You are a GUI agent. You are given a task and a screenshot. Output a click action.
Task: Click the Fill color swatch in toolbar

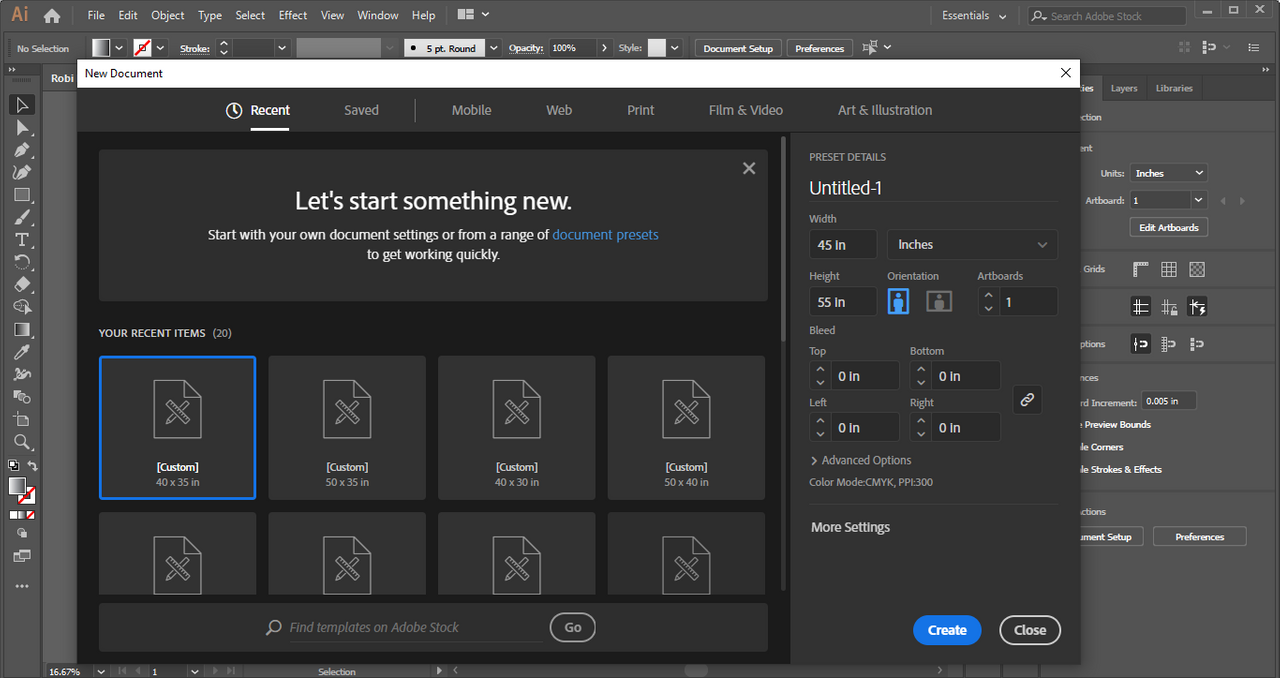point(17,486)
